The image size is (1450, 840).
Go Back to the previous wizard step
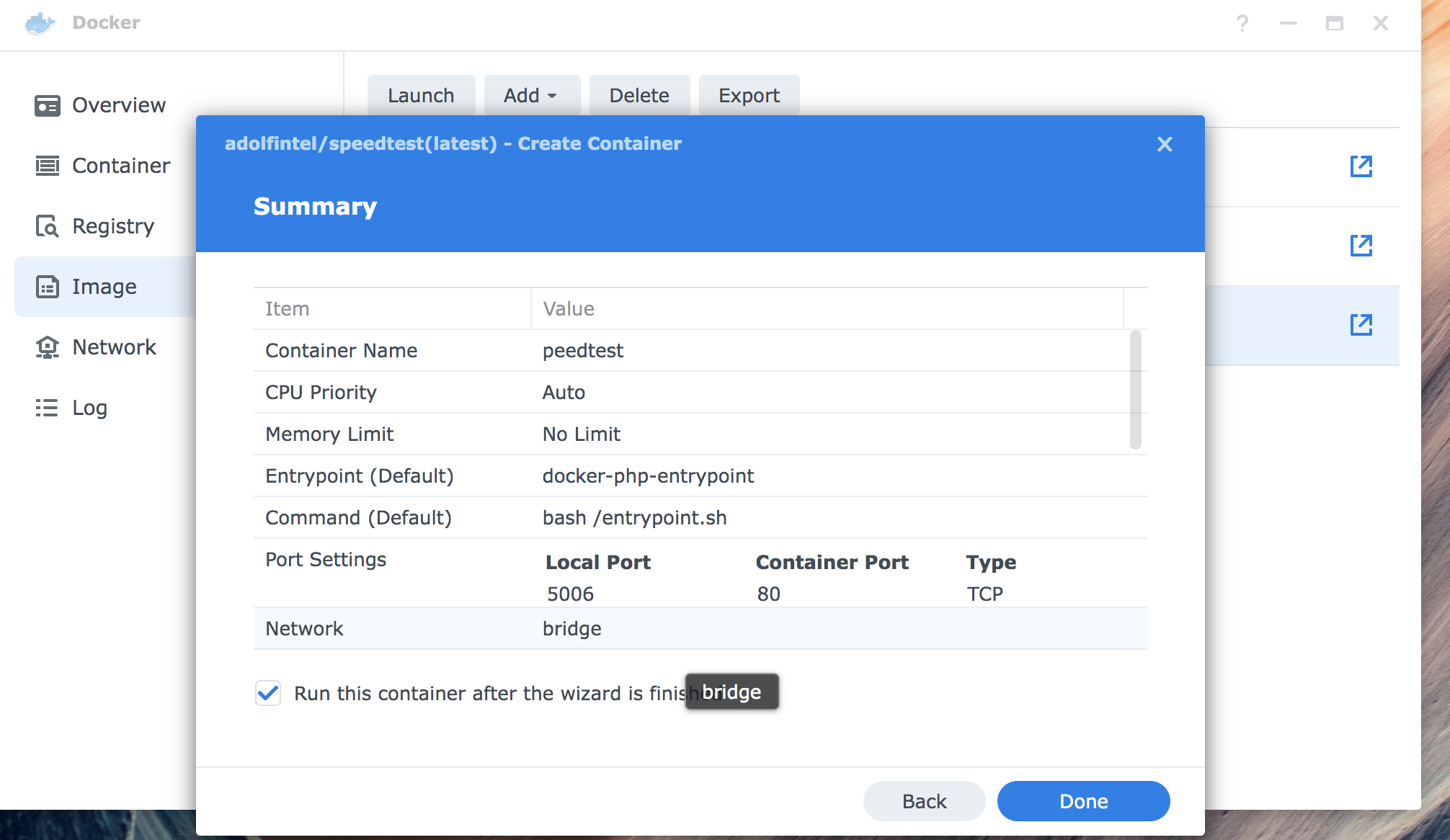click(x=924, y=801)
